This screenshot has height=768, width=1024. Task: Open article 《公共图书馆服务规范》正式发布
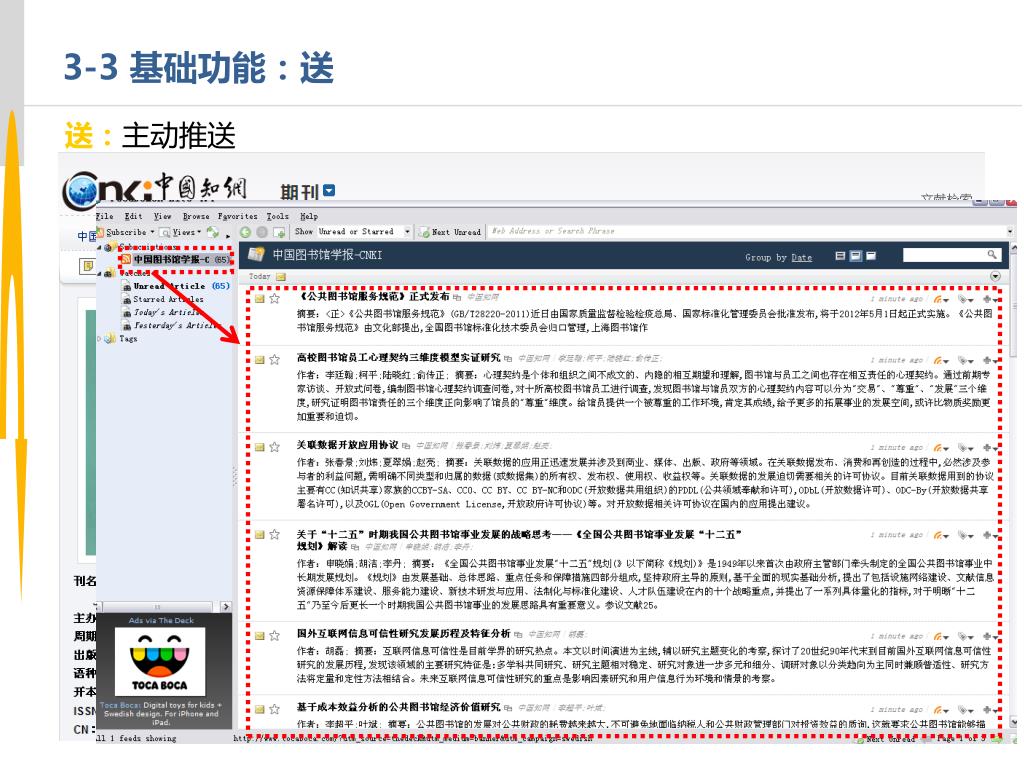(373, 296)
